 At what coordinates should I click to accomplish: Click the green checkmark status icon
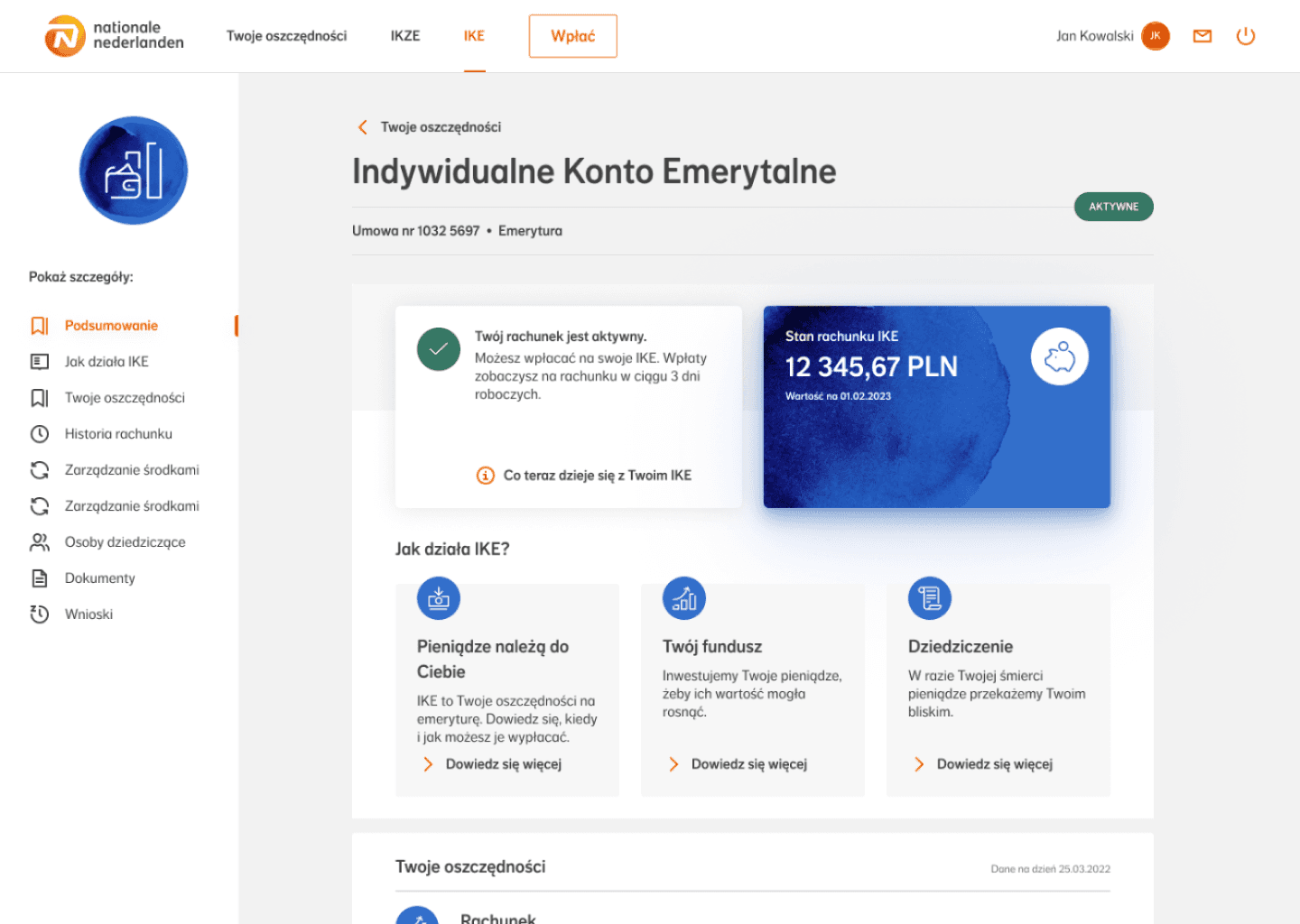click(439, 349)
